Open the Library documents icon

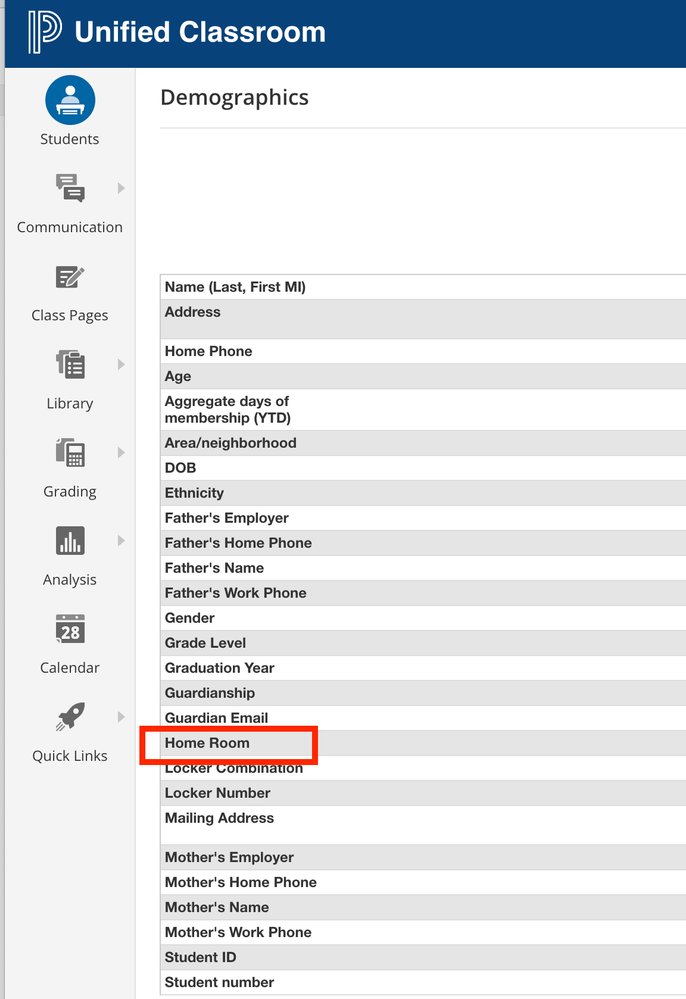70,364
